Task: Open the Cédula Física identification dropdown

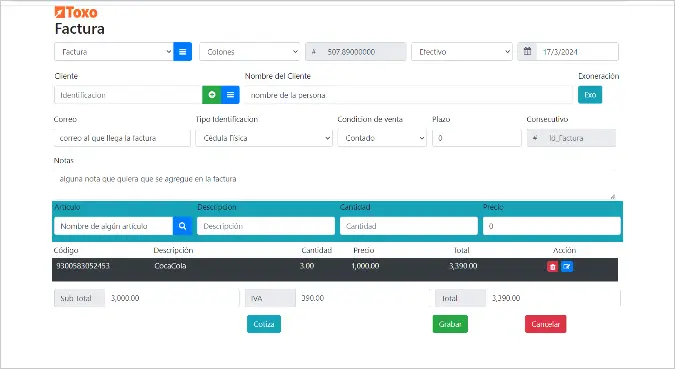Action: [264, 138]
